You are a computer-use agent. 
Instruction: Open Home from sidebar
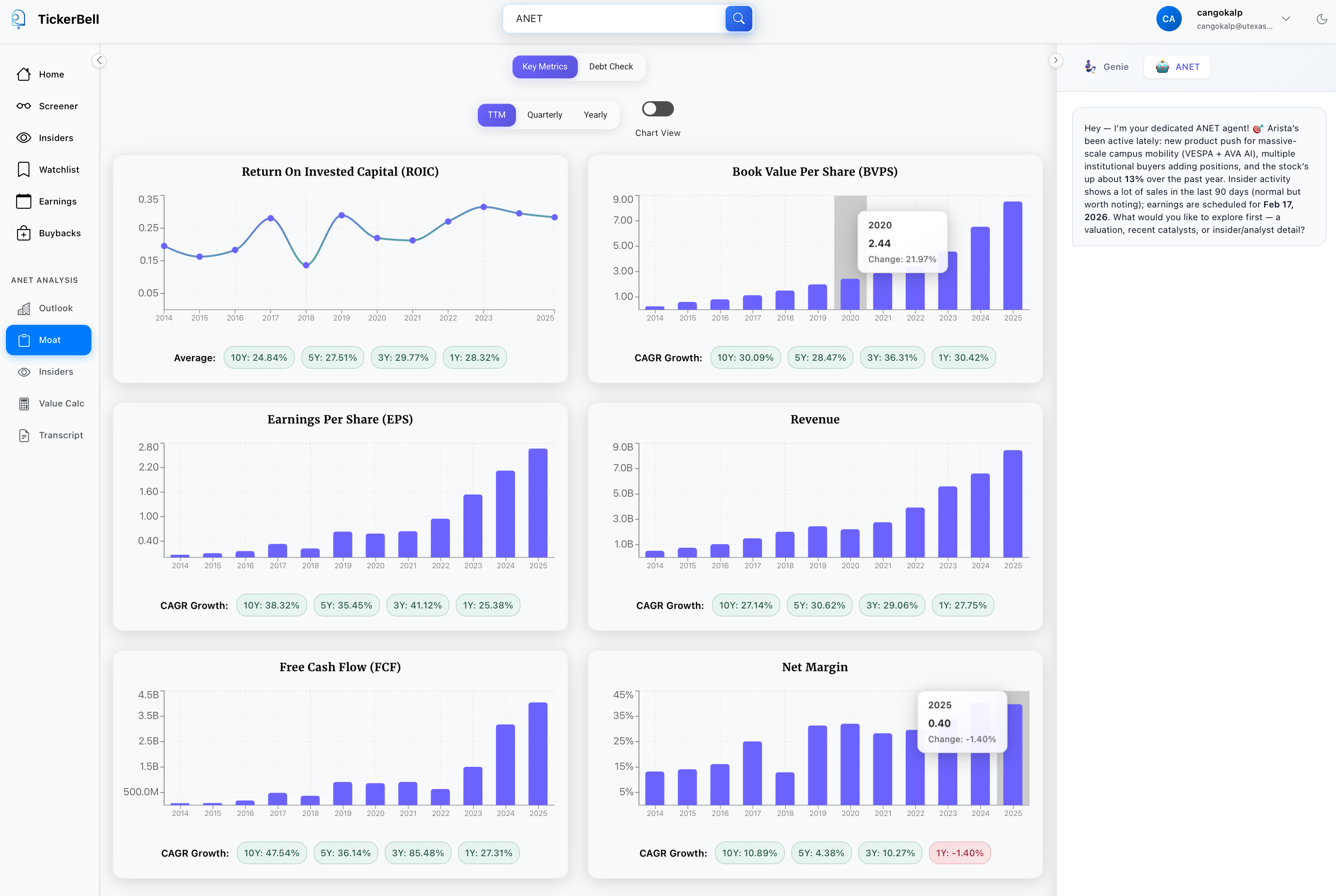(50, 74)
